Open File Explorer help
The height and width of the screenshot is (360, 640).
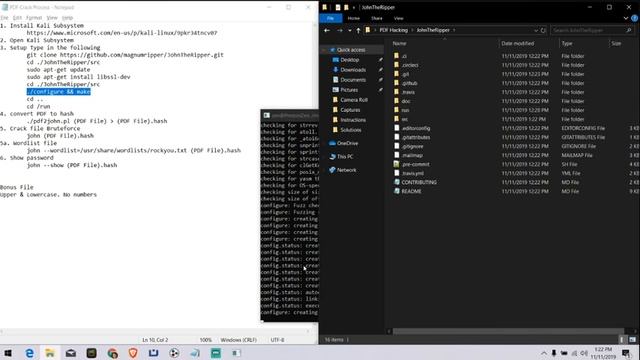[x=635, y=18]
